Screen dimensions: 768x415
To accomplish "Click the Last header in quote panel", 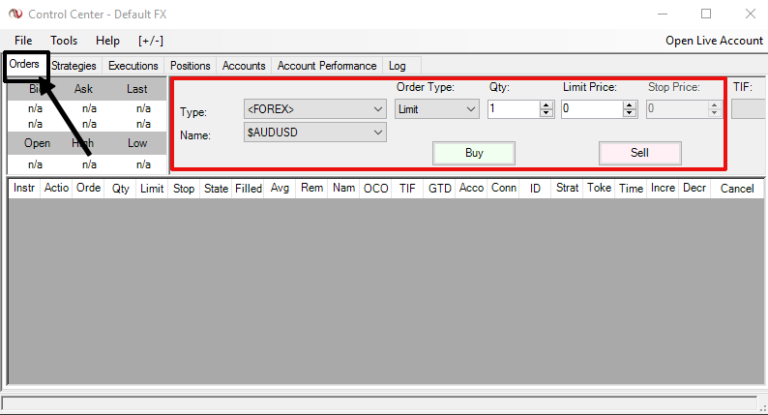I will click(x=137, y=89).
